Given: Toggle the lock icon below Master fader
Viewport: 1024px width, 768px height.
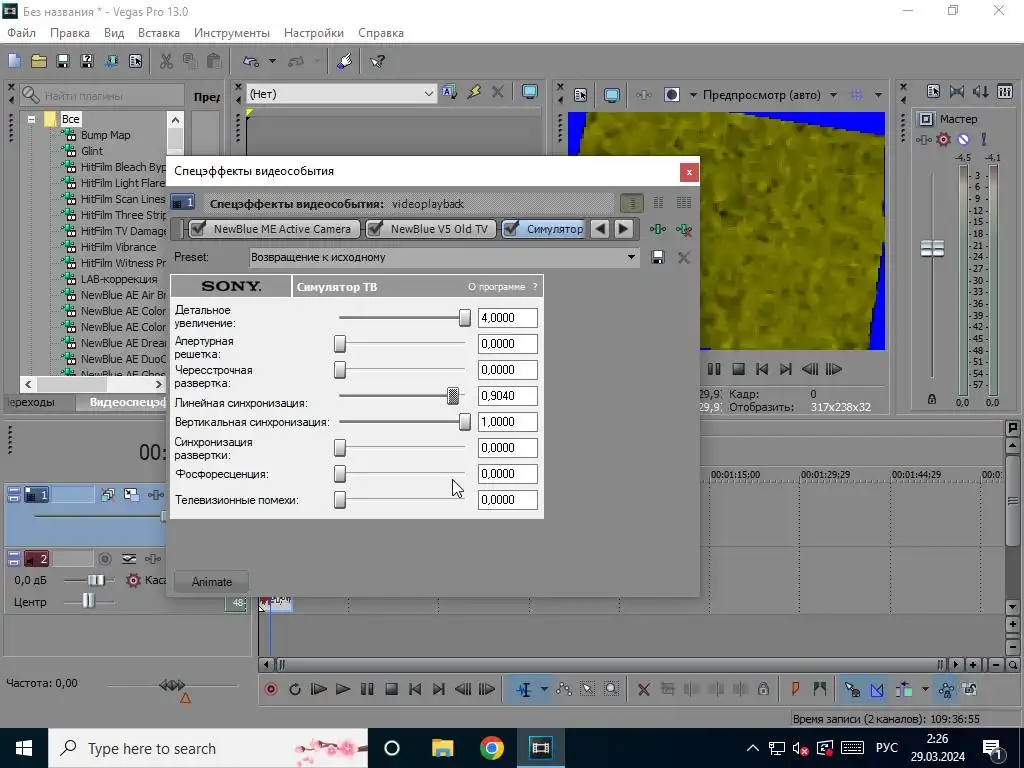Looking at the screenshot, I should (932, 398).
